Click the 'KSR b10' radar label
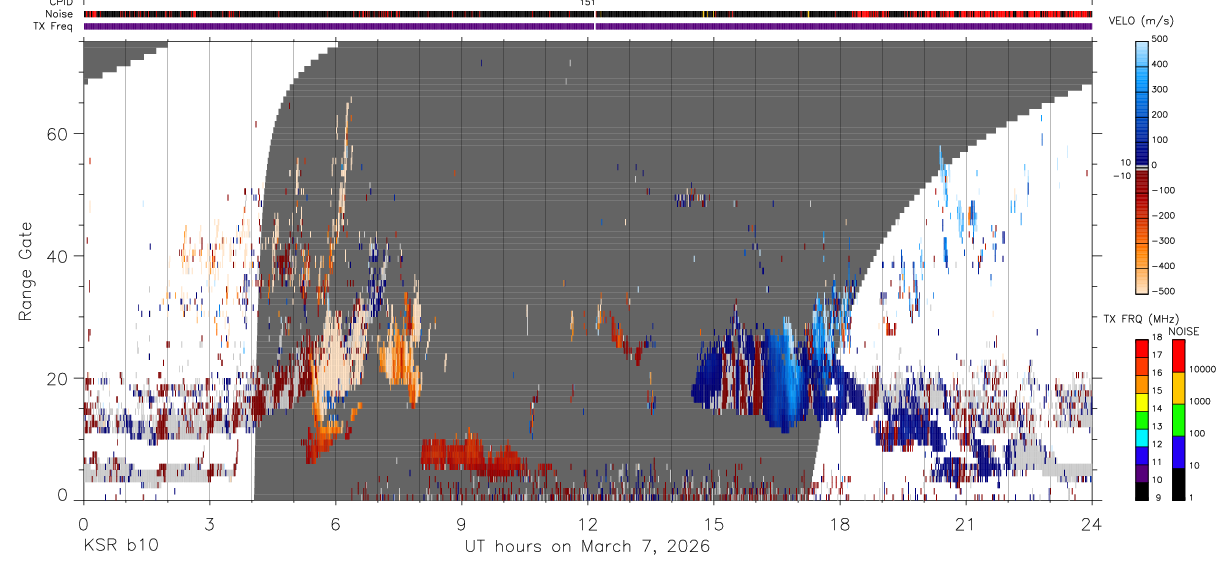 pyautogui.click(x=120, y=546)
